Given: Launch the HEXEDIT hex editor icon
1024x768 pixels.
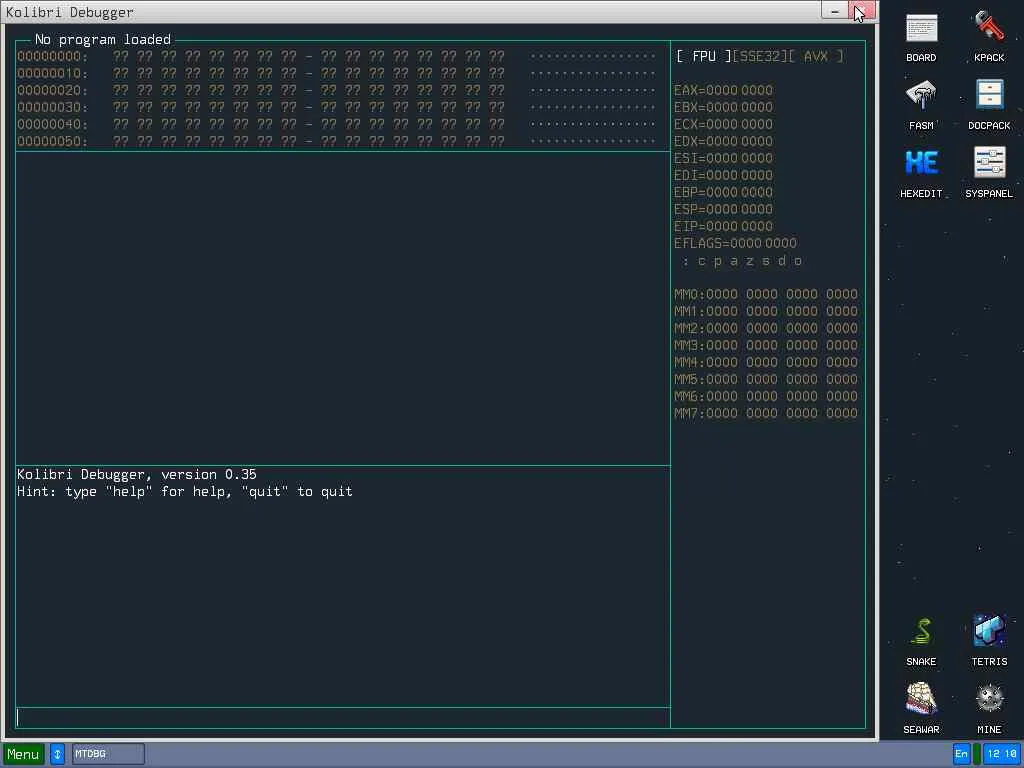Looking at the screenshot, I should point(921,165).
